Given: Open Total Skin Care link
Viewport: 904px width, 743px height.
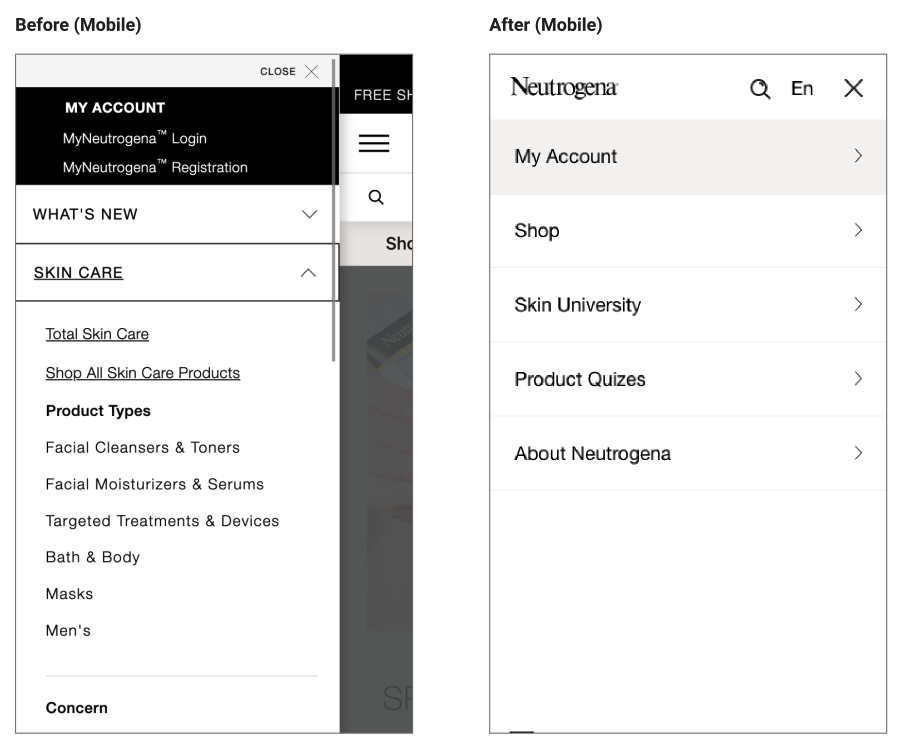Looking at the screenshot, I should [97, 334].
